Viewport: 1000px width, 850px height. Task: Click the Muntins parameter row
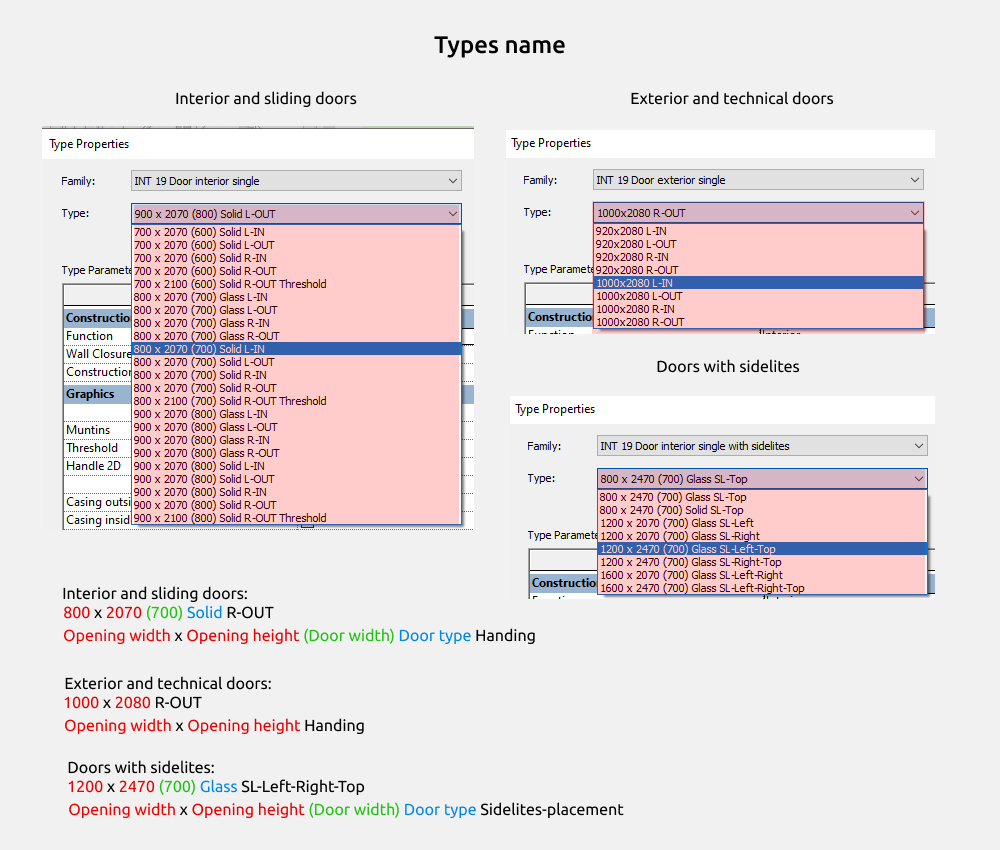[x=98, y=430]
